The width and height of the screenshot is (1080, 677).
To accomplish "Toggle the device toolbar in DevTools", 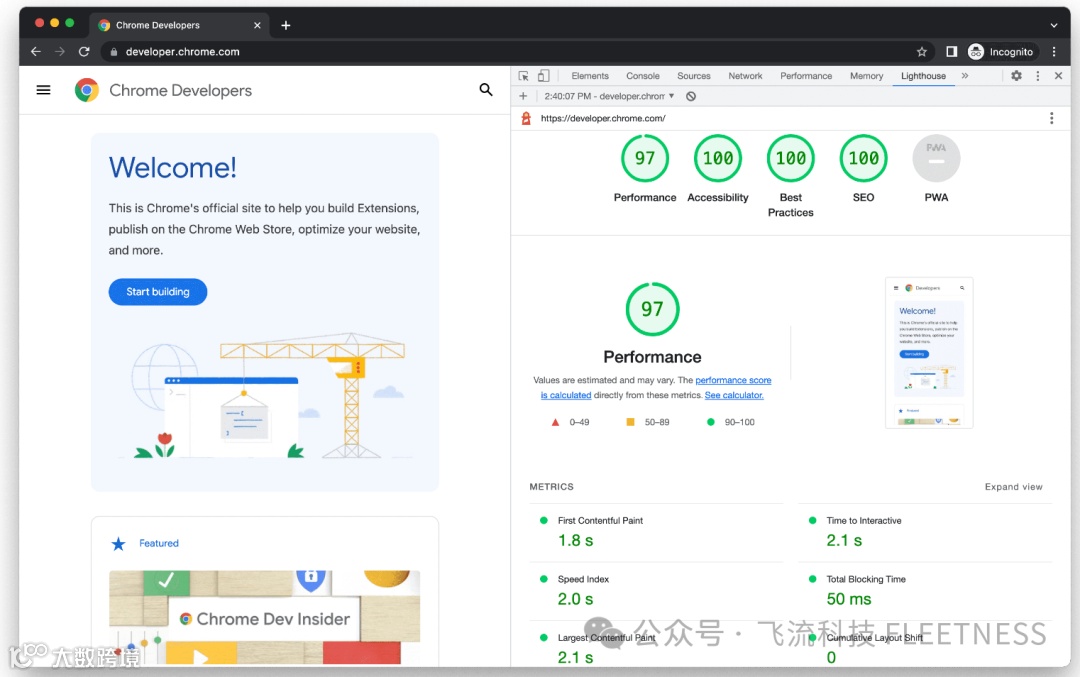I will [543, 76].
